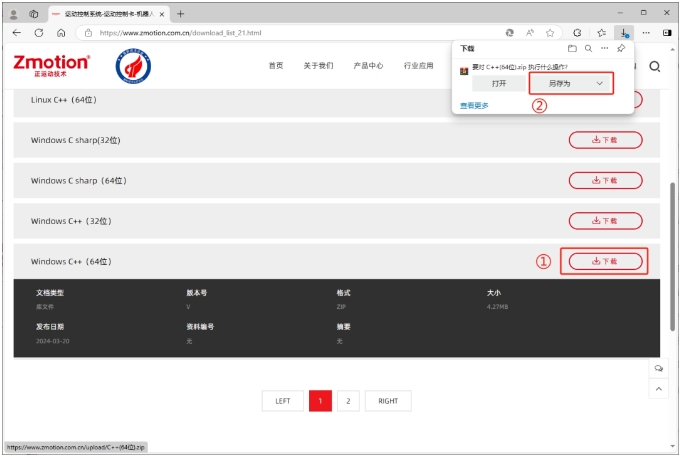Click the website search magnifier icon
The image size is (682, 457).
pyautogui.click(x=655, y=67)
